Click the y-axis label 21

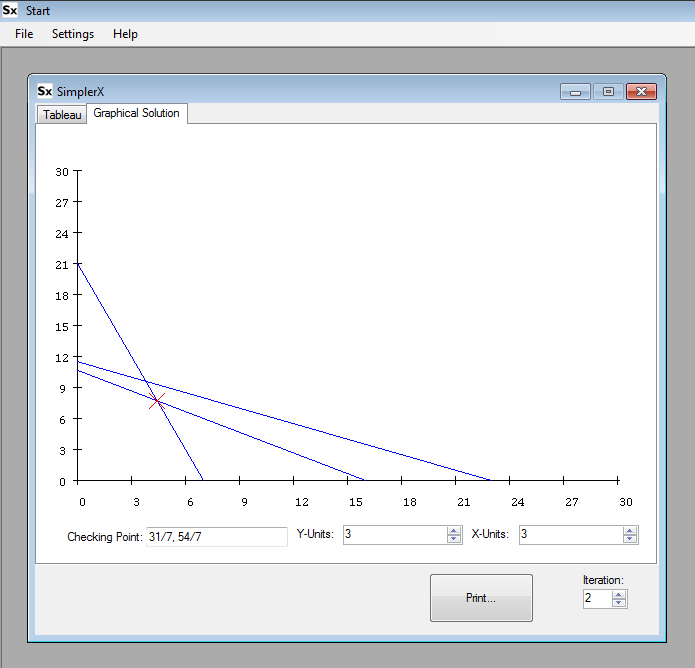tap(62, 265)
